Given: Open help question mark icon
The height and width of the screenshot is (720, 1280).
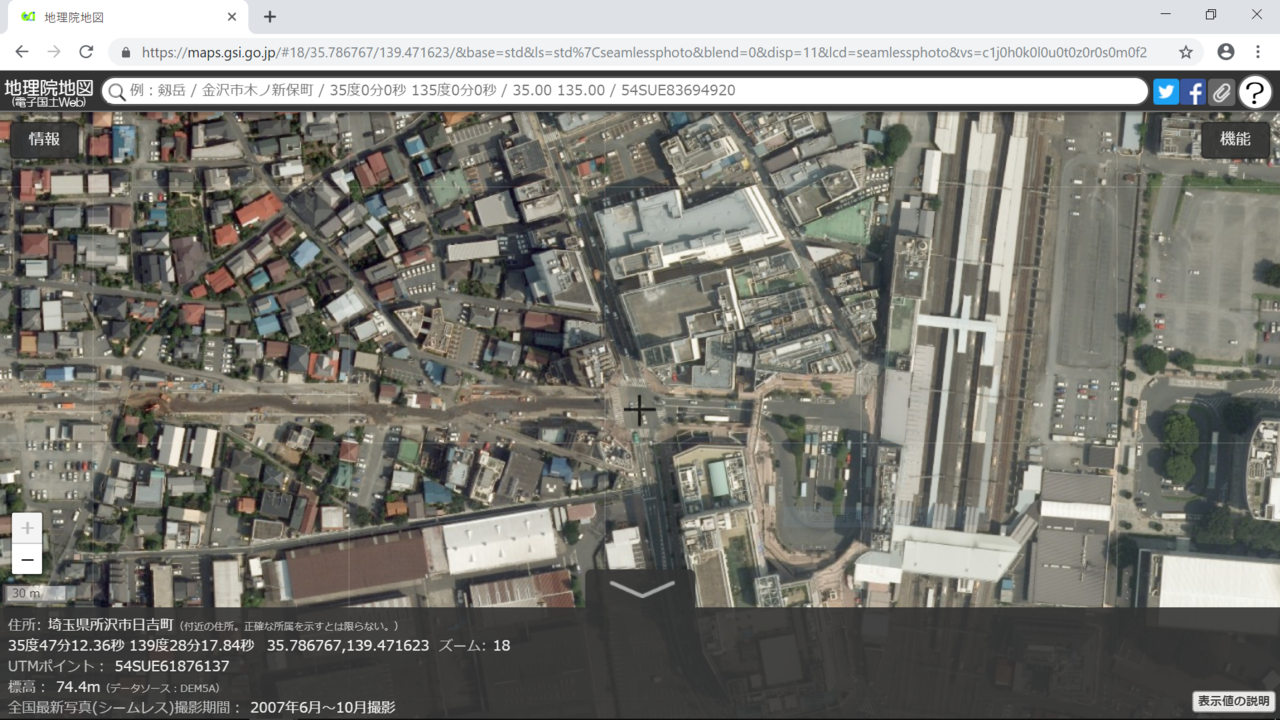Looking at the screenshot, I should (1255, 92).
